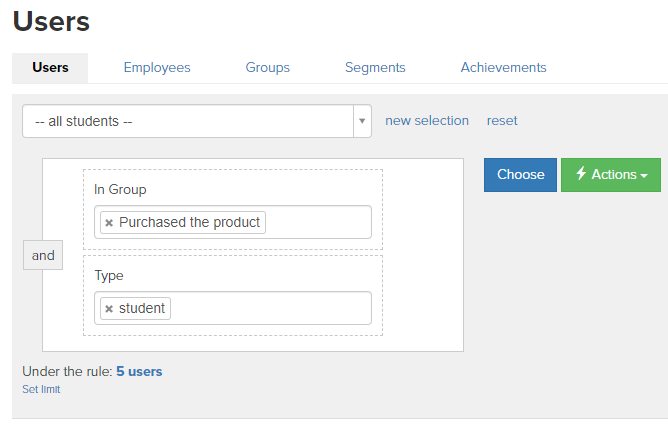Open the Actions dropdown caret

644,175
